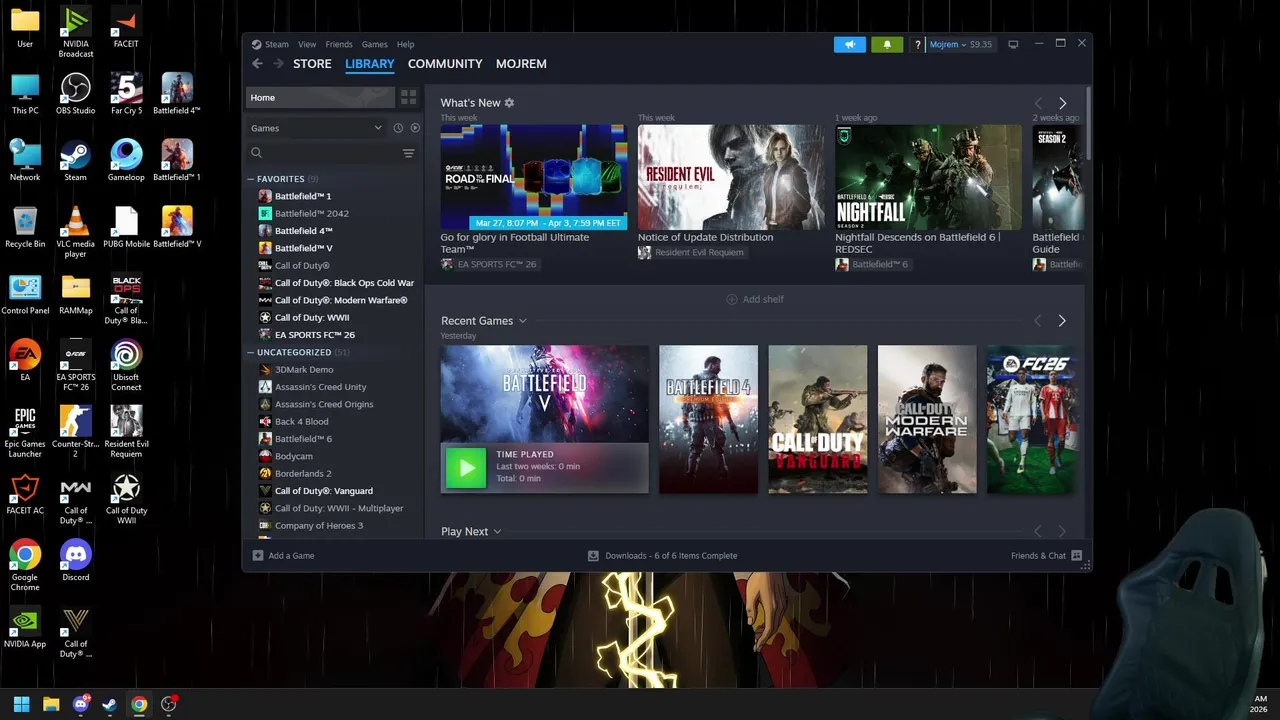Switch to the STORE tab
This screenshot has height=720, width=1280.
(312, 63)
